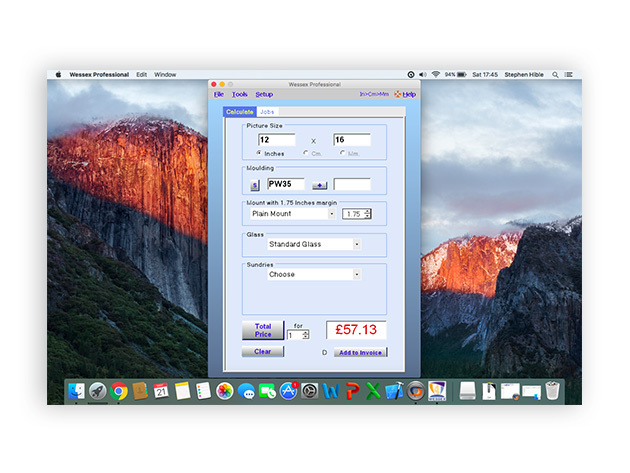Select the Inches radio button
Screen dimensions: 630x473
pos(259,153)
